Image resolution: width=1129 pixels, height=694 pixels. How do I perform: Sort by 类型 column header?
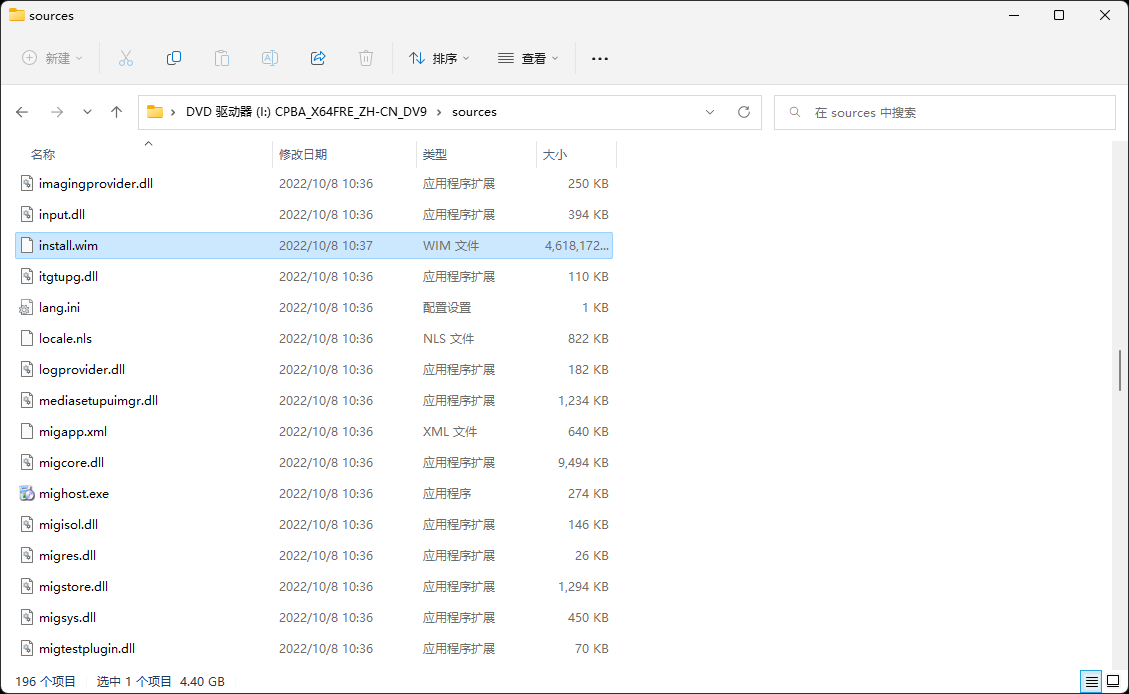435,154
